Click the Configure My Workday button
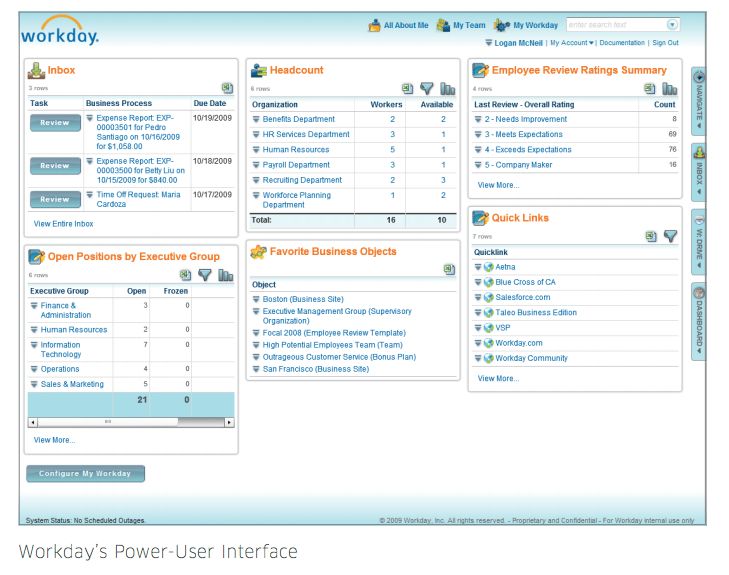Viewport: 729px width, 575px height. [85, 474]
